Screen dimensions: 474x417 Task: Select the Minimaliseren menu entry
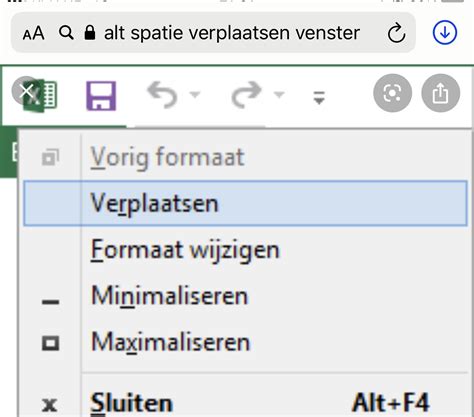pos(245,296)
